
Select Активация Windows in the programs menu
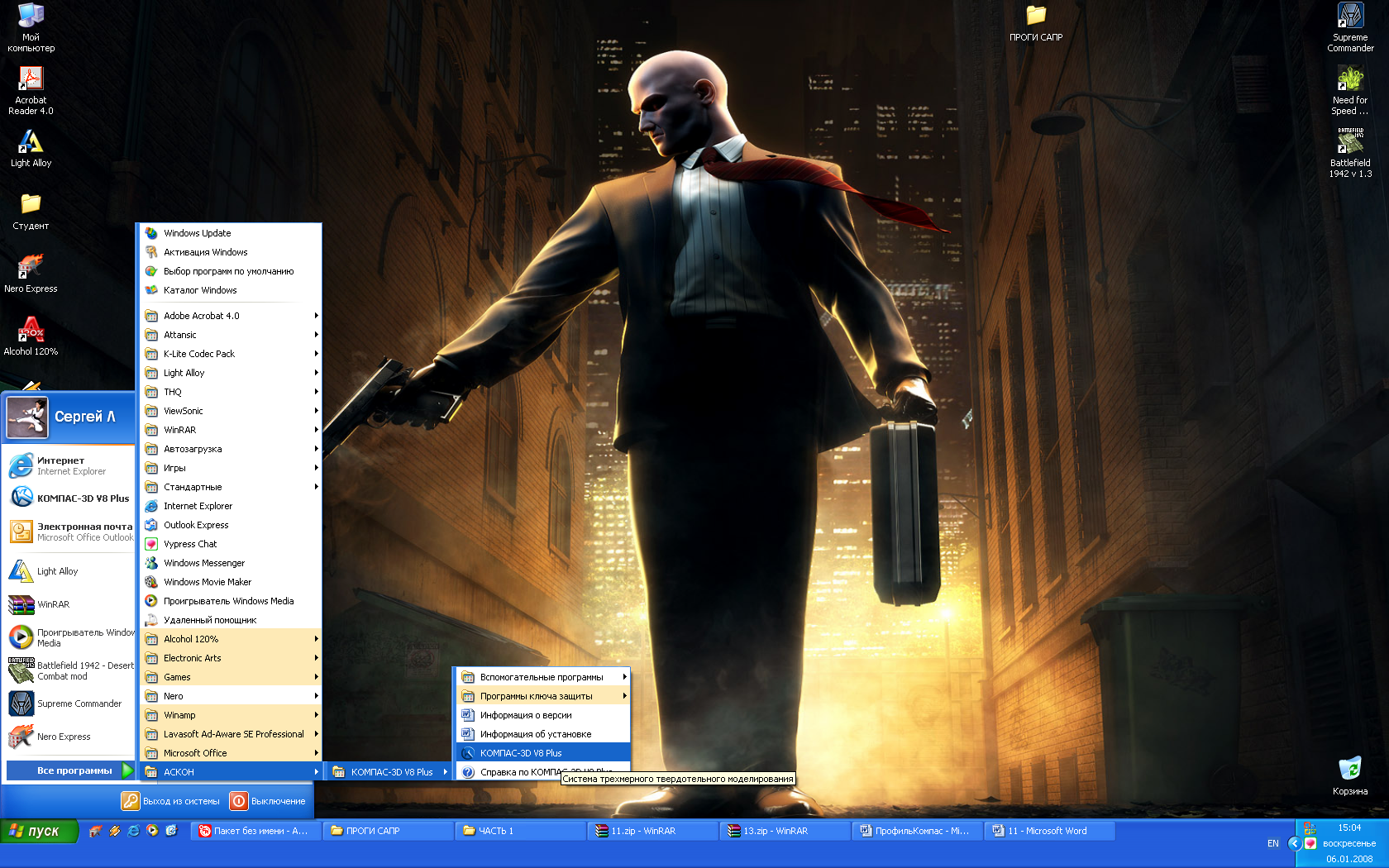(x=231, y=252)
